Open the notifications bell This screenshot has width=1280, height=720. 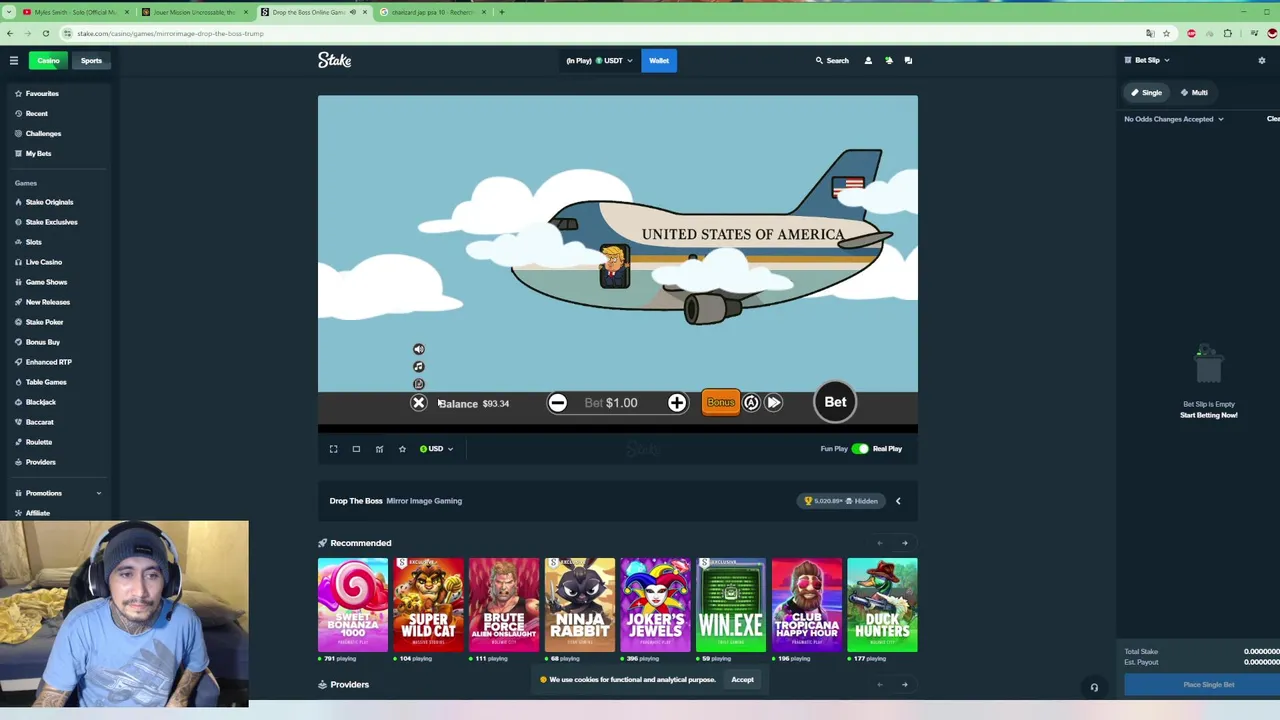(x=888, y=61)
